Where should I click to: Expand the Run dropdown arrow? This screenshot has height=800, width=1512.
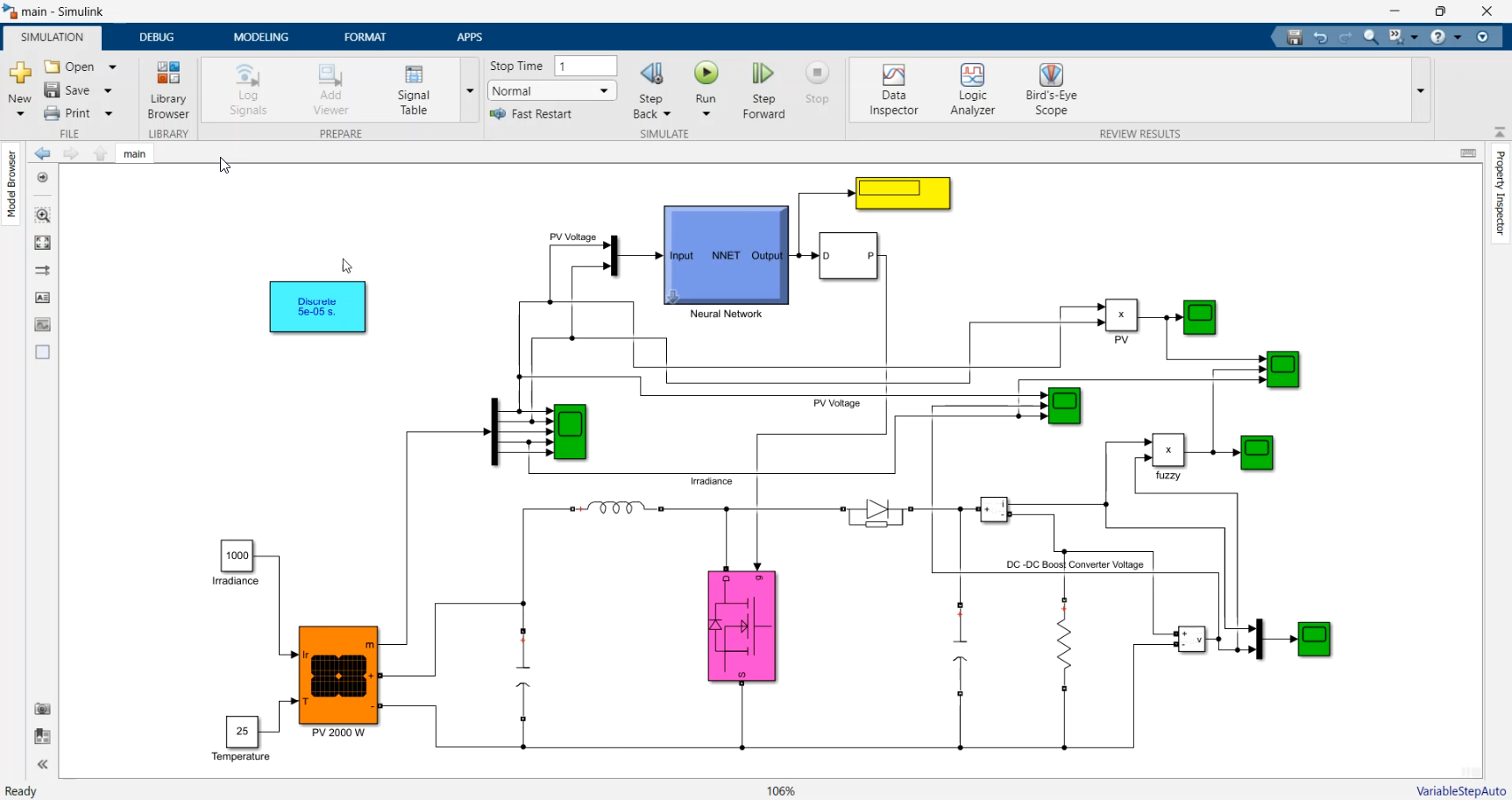(x=706, y=114)
